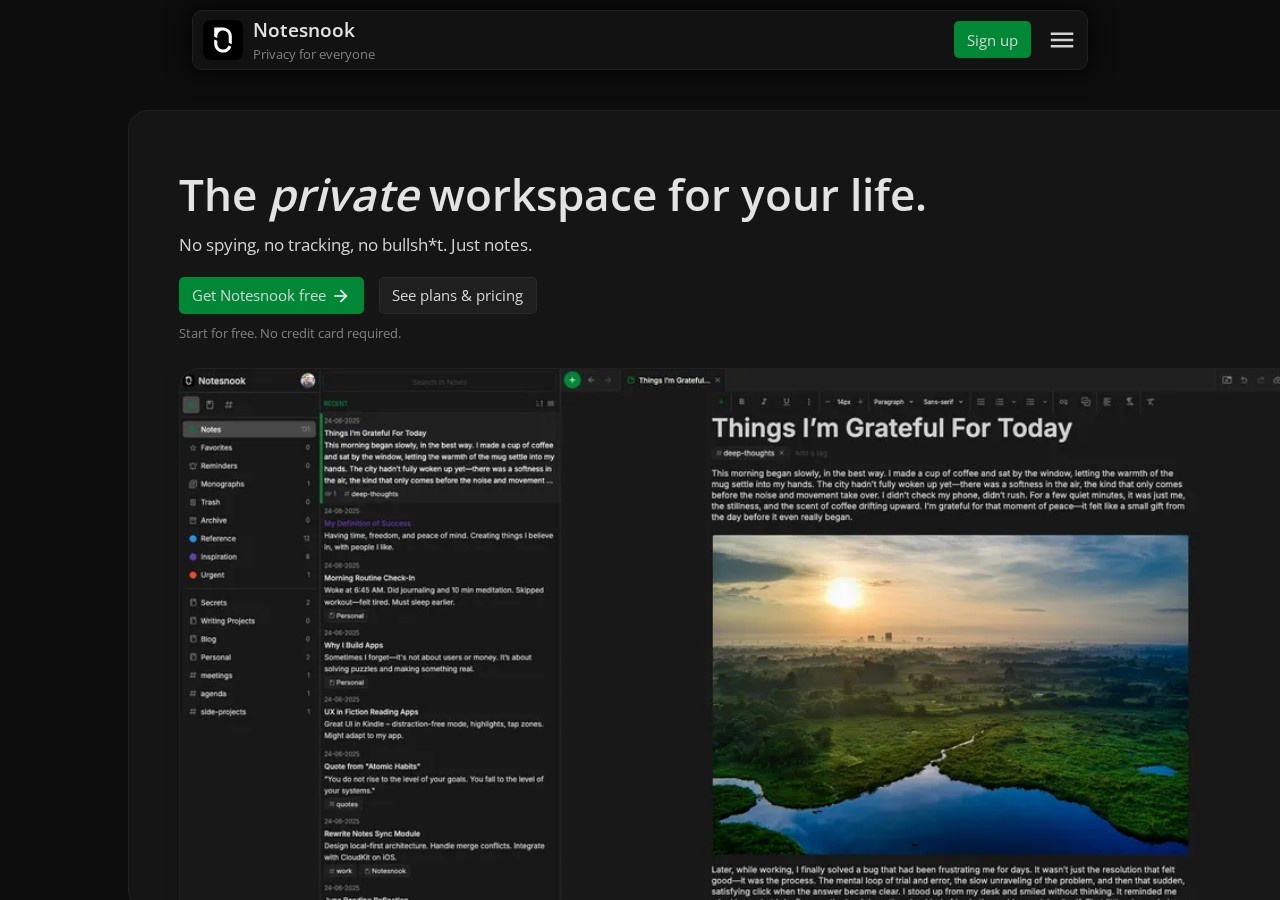Click the text align icon in toolbar

pyautogui.click(x=1107, y=402)
